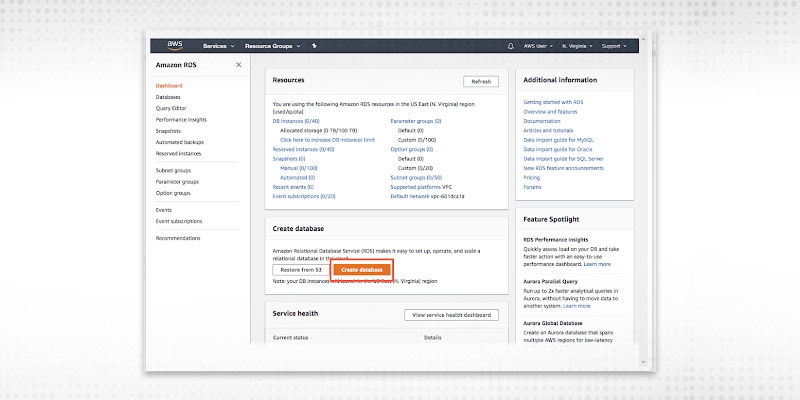800x400 pixels.
Task: Click View service health dashboard button
Action: click(451, 315)
